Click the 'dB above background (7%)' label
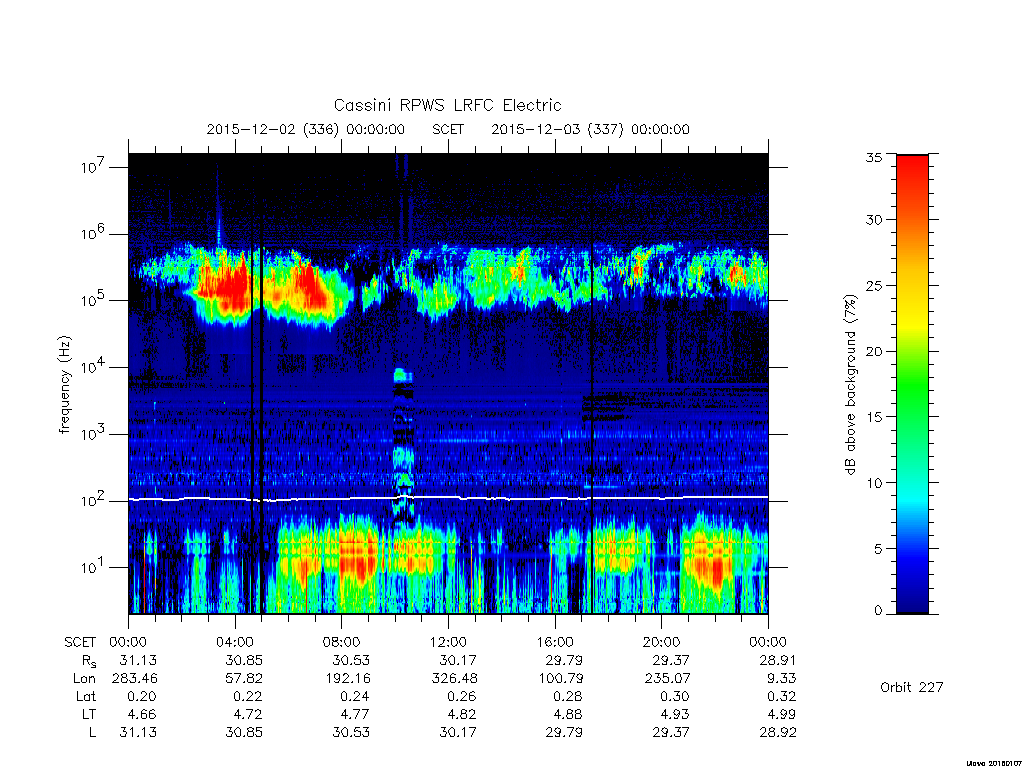This screenshot has height=768, width=1024. coord(850,385)
